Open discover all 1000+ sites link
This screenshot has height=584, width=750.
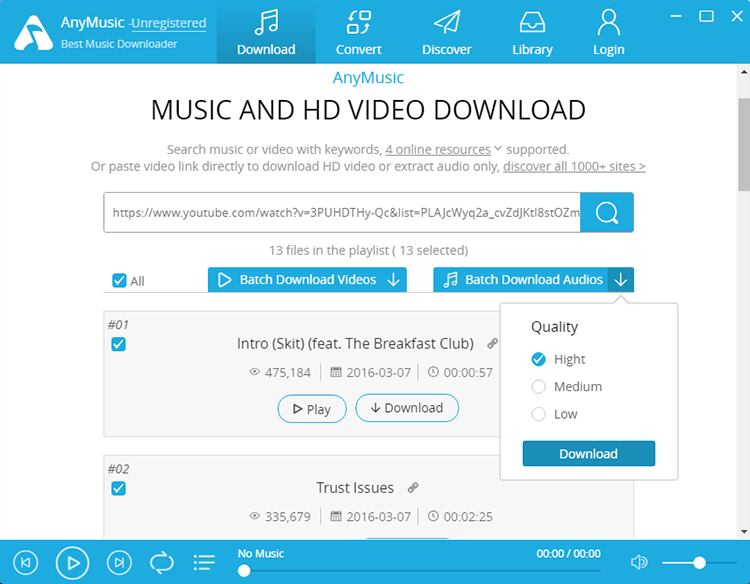[x=574, y=166]
